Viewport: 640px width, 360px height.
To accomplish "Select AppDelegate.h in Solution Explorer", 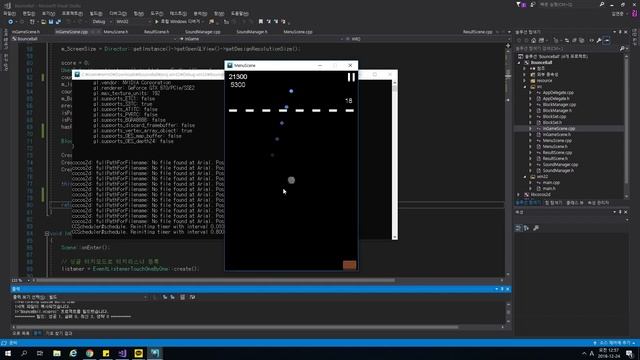I will coord(556,98).
